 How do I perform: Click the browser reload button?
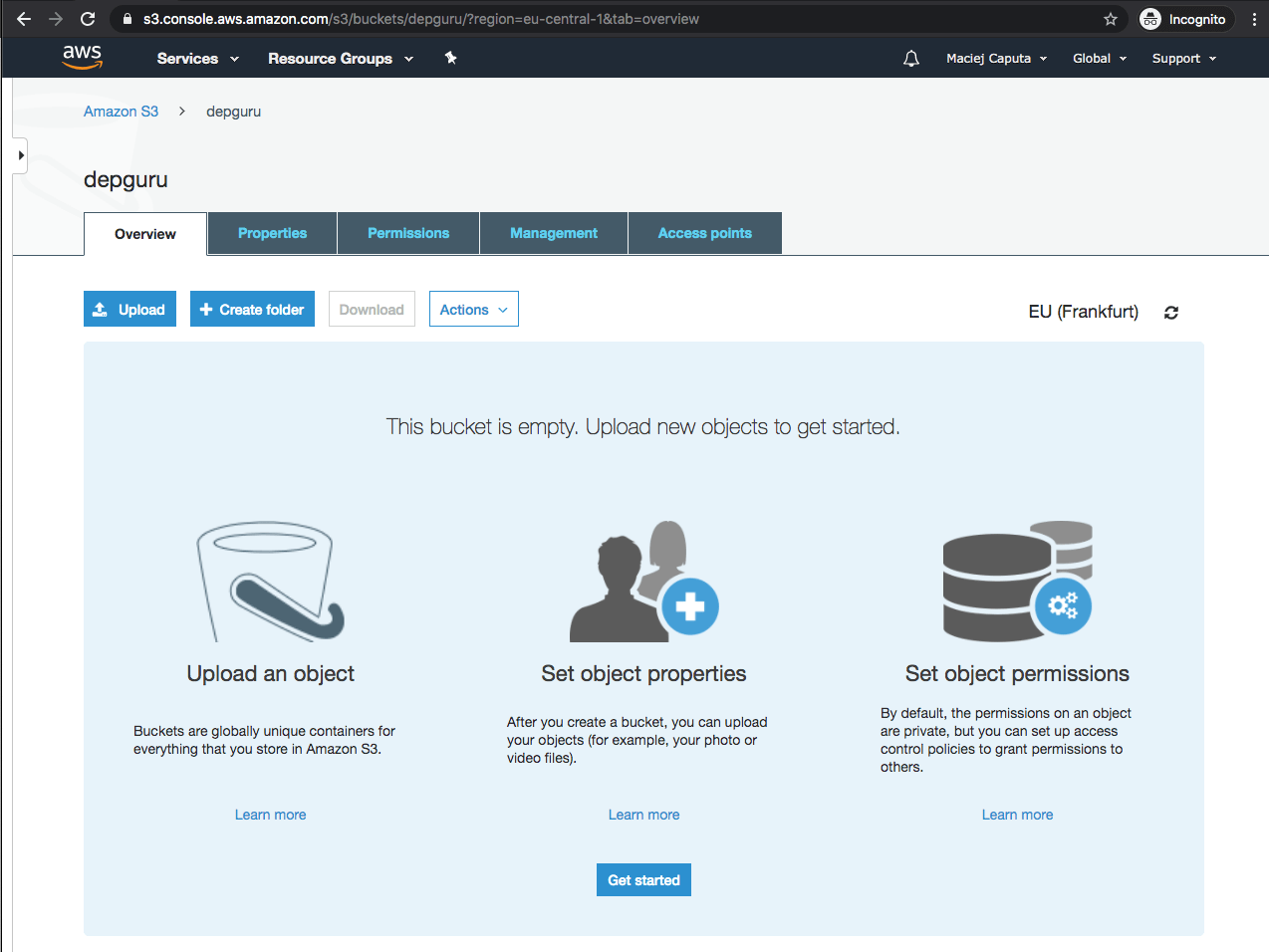[x=88, y=19]
